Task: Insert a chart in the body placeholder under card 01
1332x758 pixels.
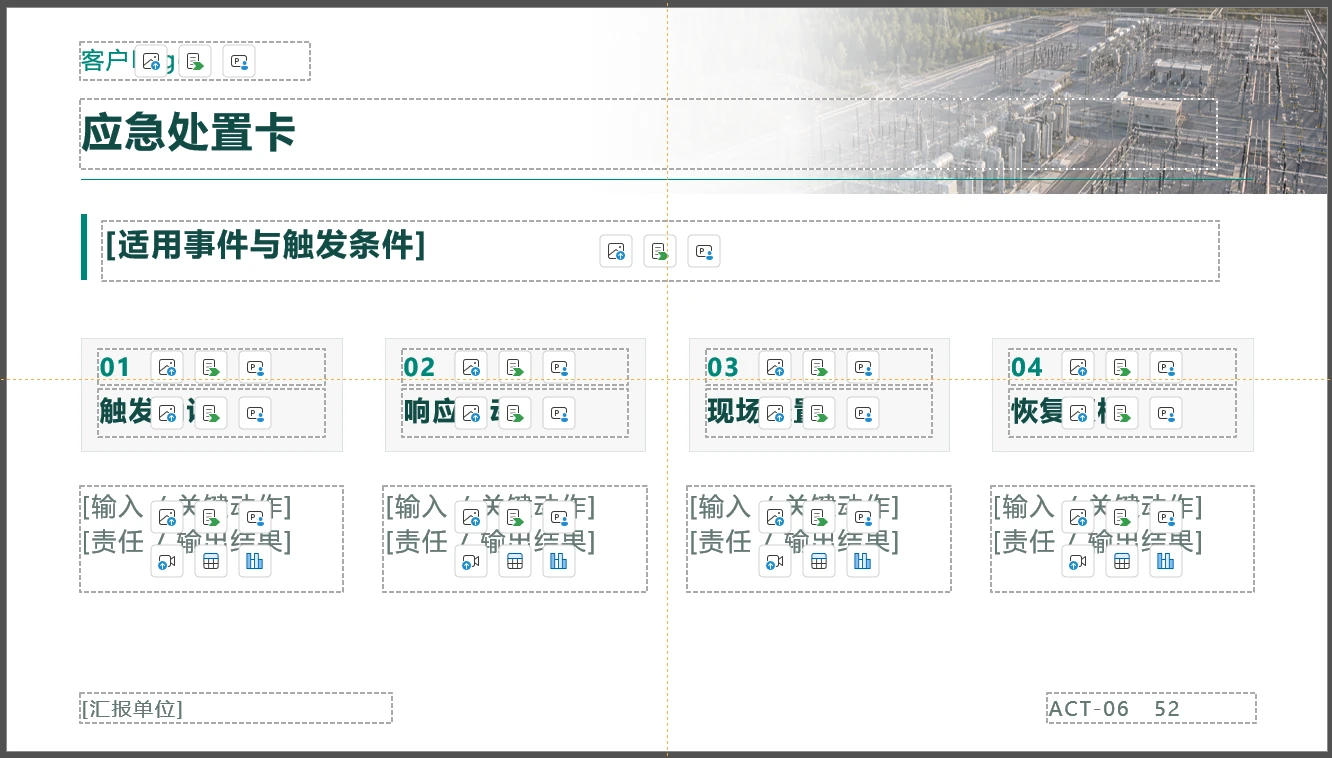Action: tap(255, 561)
